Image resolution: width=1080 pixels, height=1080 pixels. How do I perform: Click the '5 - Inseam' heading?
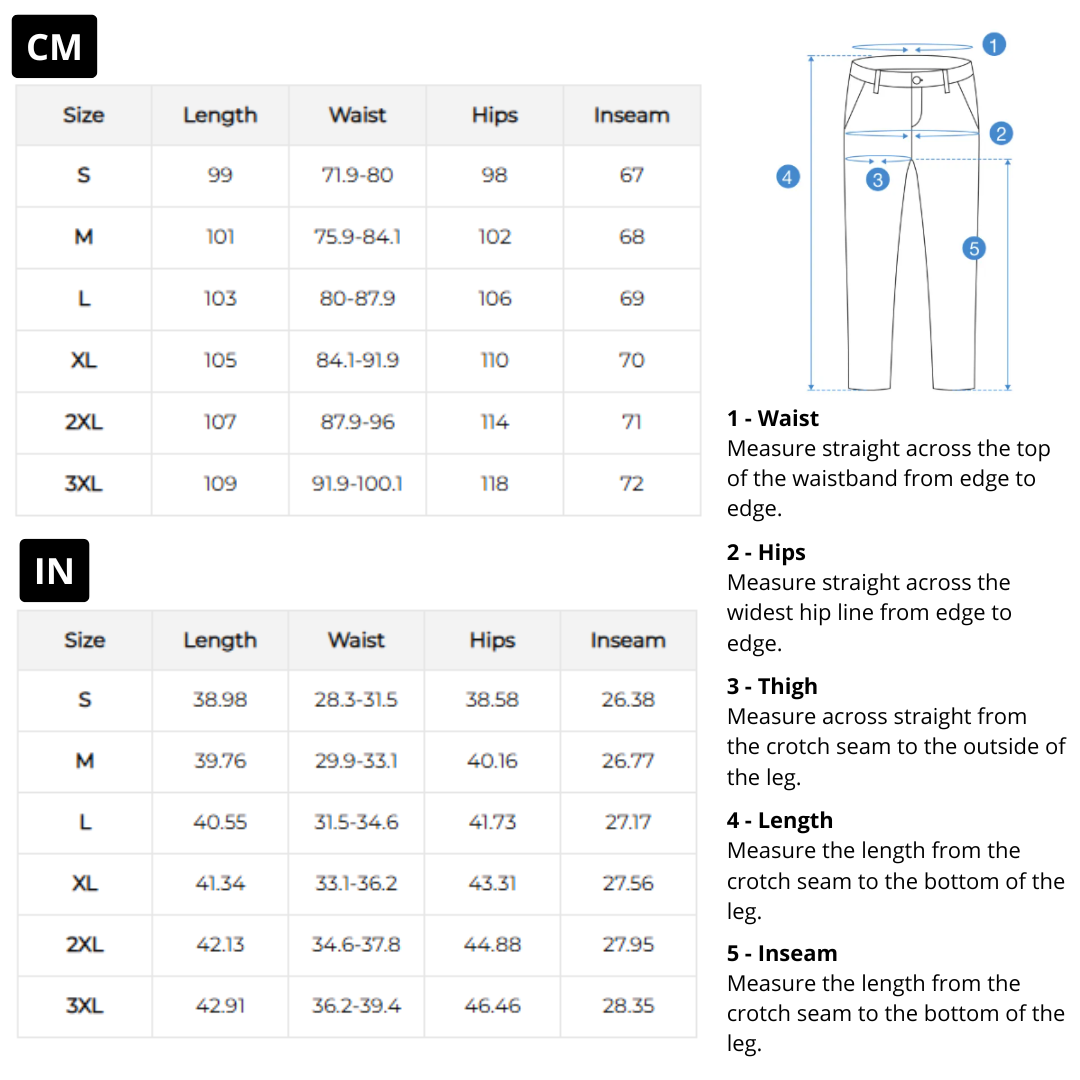pos(782,953)
